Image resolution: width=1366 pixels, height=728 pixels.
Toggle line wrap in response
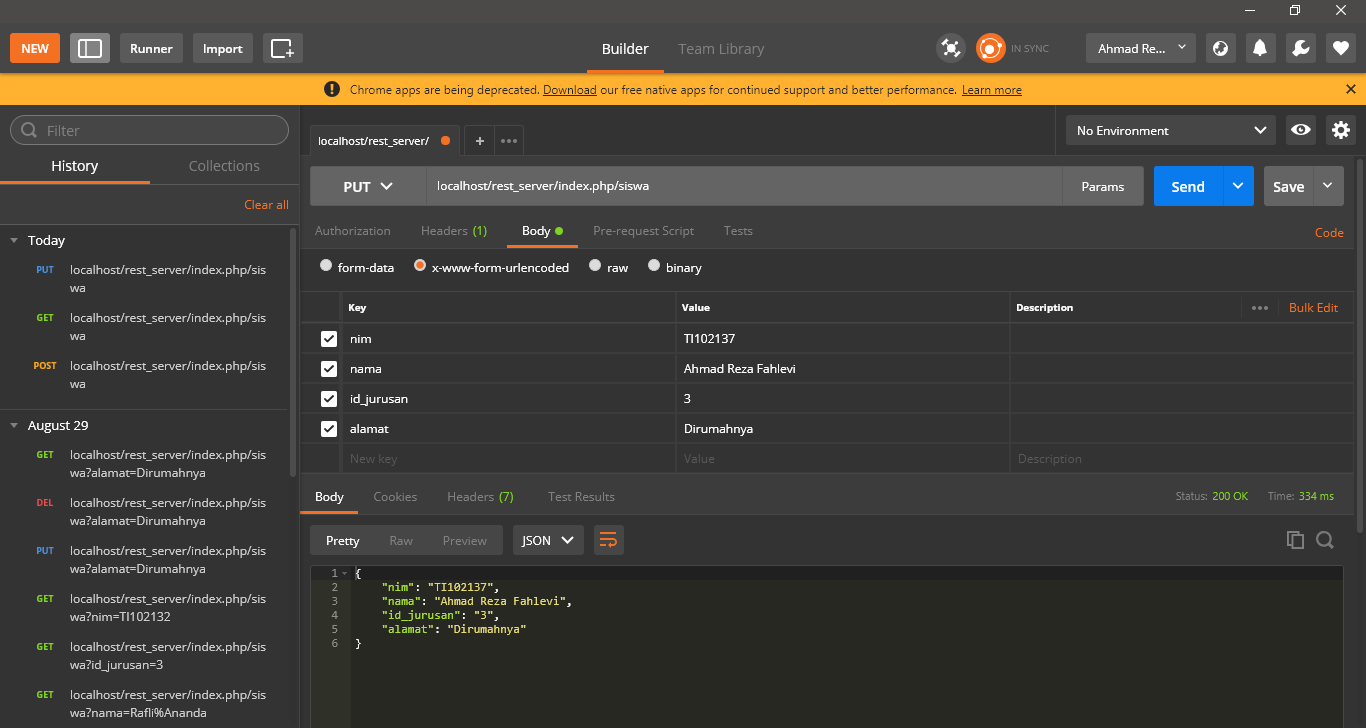click(608, 540)
